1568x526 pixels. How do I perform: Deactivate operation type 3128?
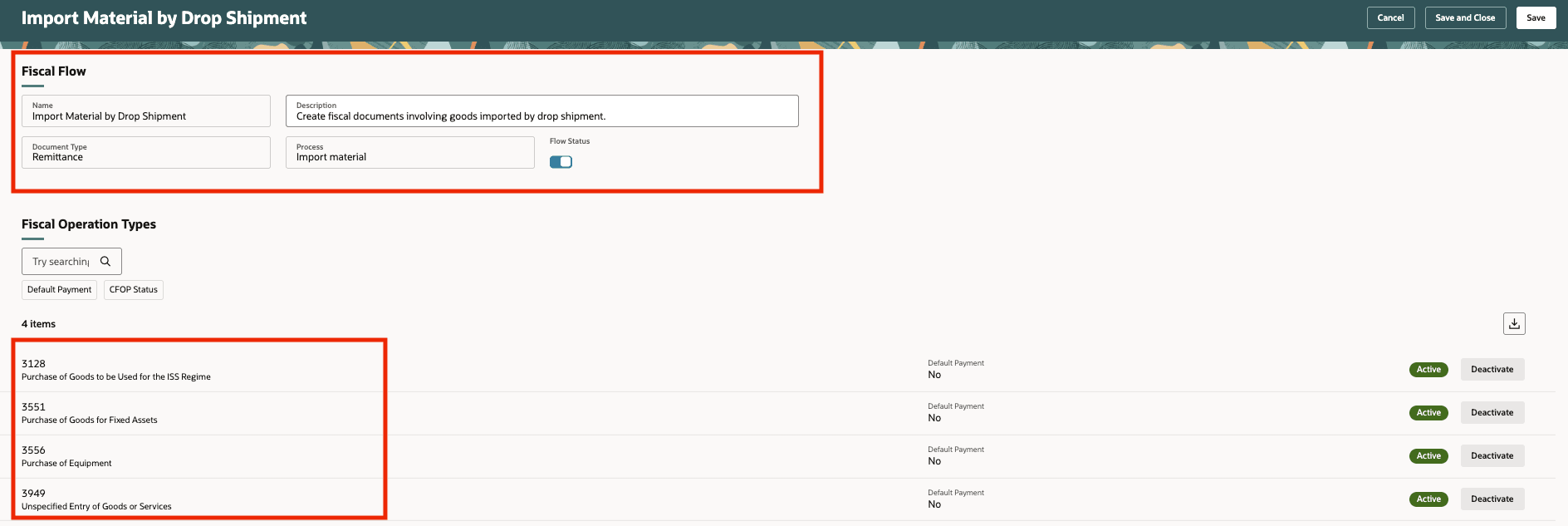[x=1492, y=370]
